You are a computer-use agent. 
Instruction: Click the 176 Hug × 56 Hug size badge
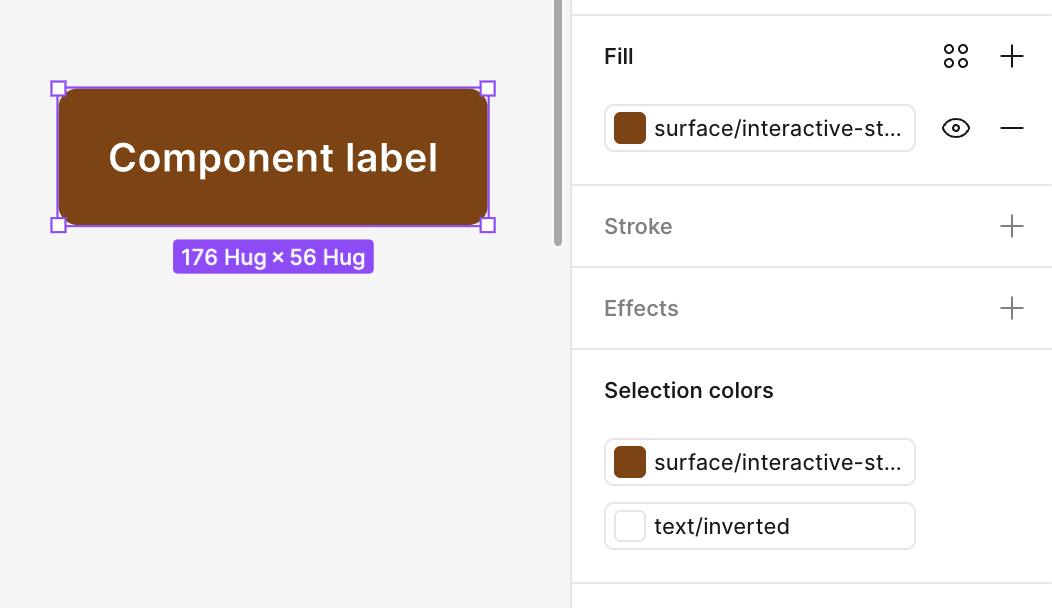tap(273, 256)
